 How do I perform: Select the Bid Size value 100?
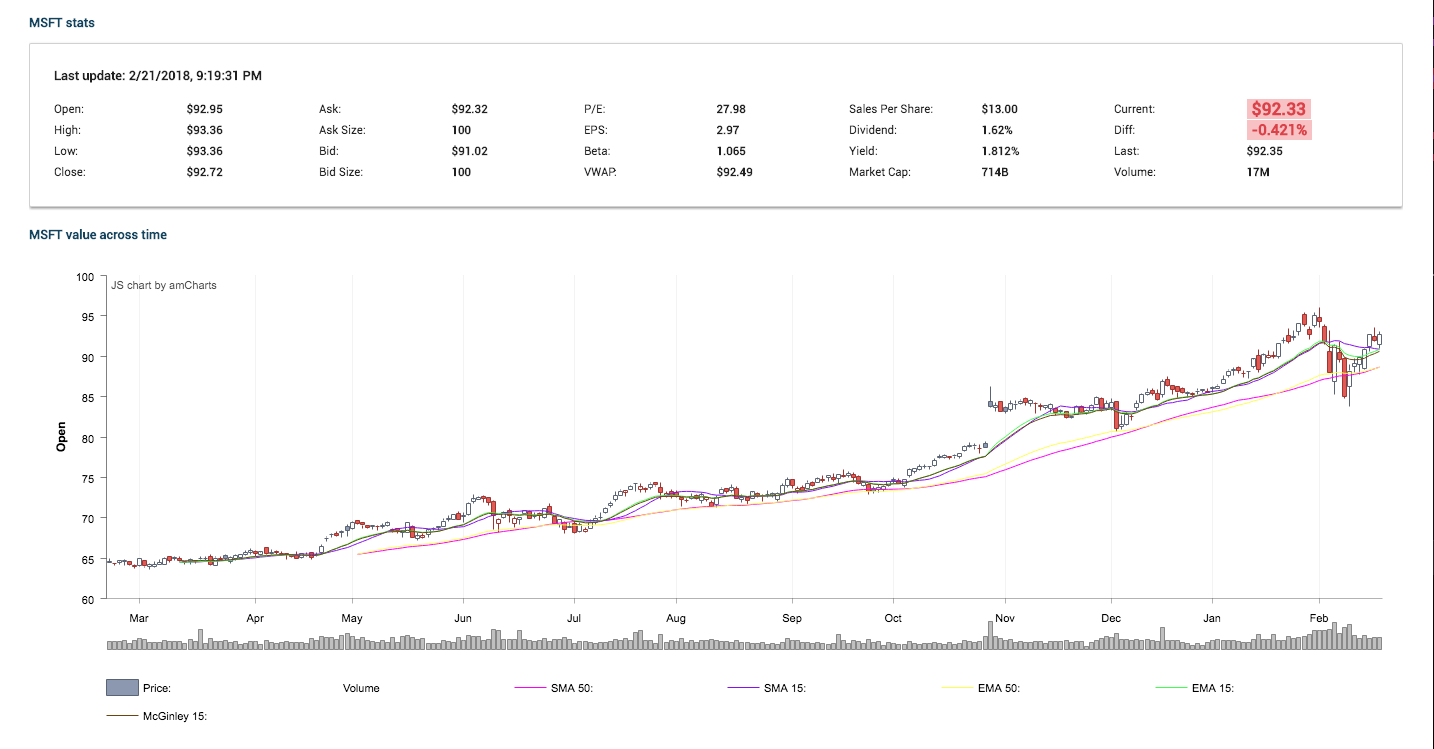pos(461,172)
